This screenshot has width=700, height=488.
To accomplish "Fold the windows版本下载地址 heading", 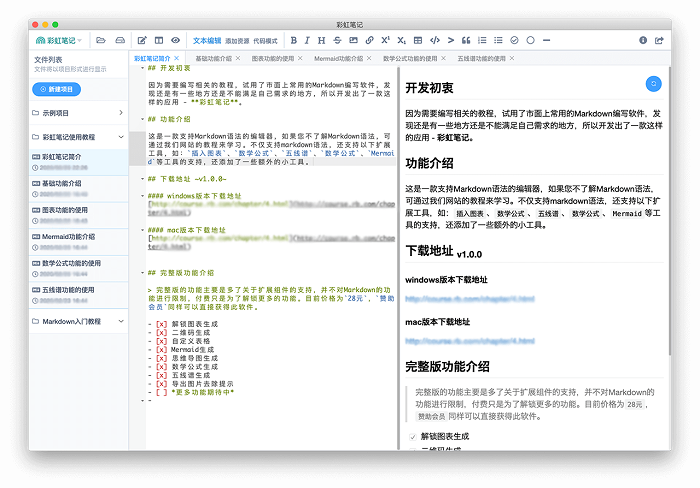I will (x=142, y=196).
